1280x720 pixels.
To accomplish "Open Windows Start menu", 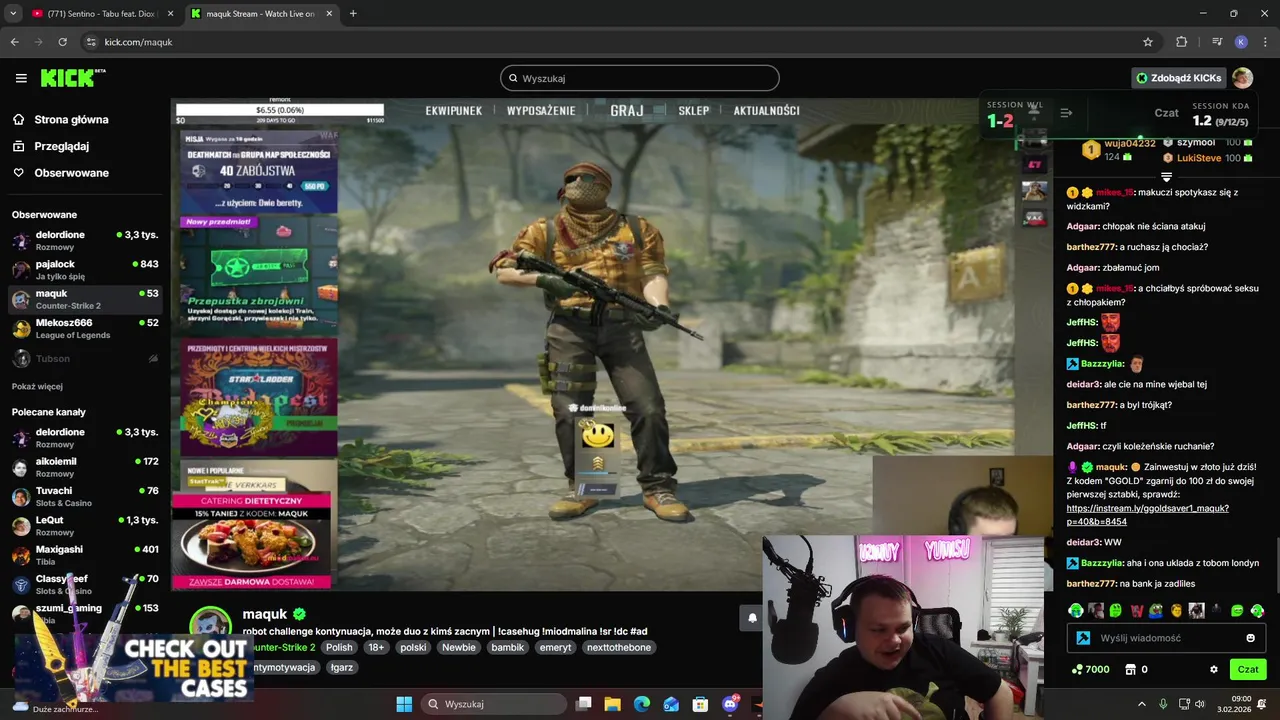I will point(404,704).
